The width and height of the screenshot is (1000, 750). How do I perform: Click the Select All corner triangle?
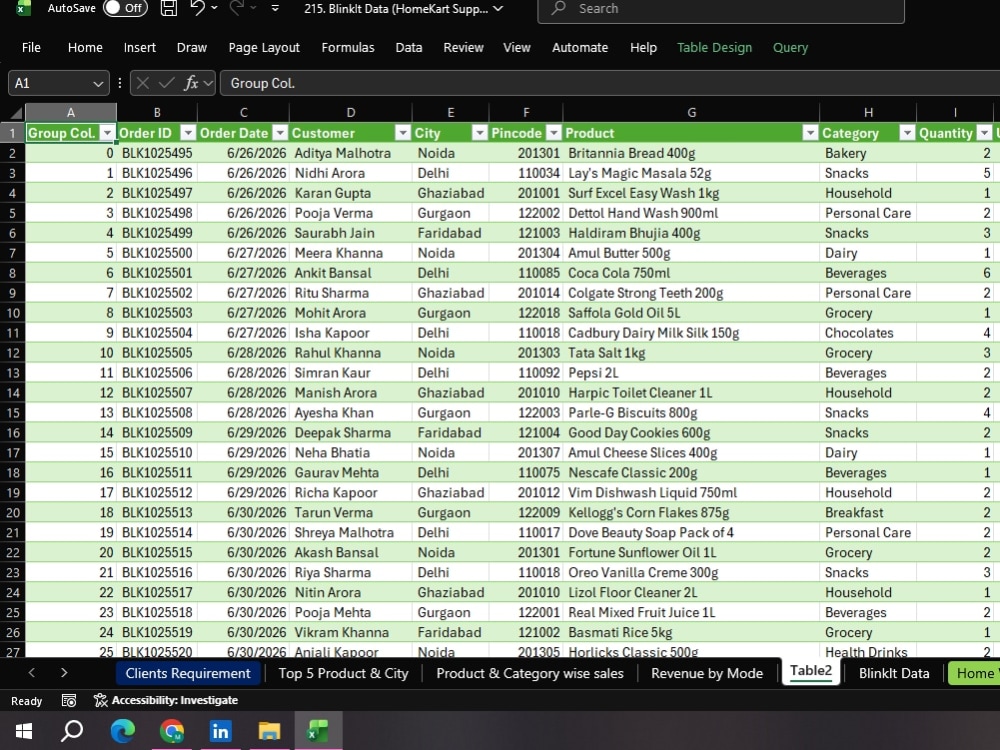[16, 113]
